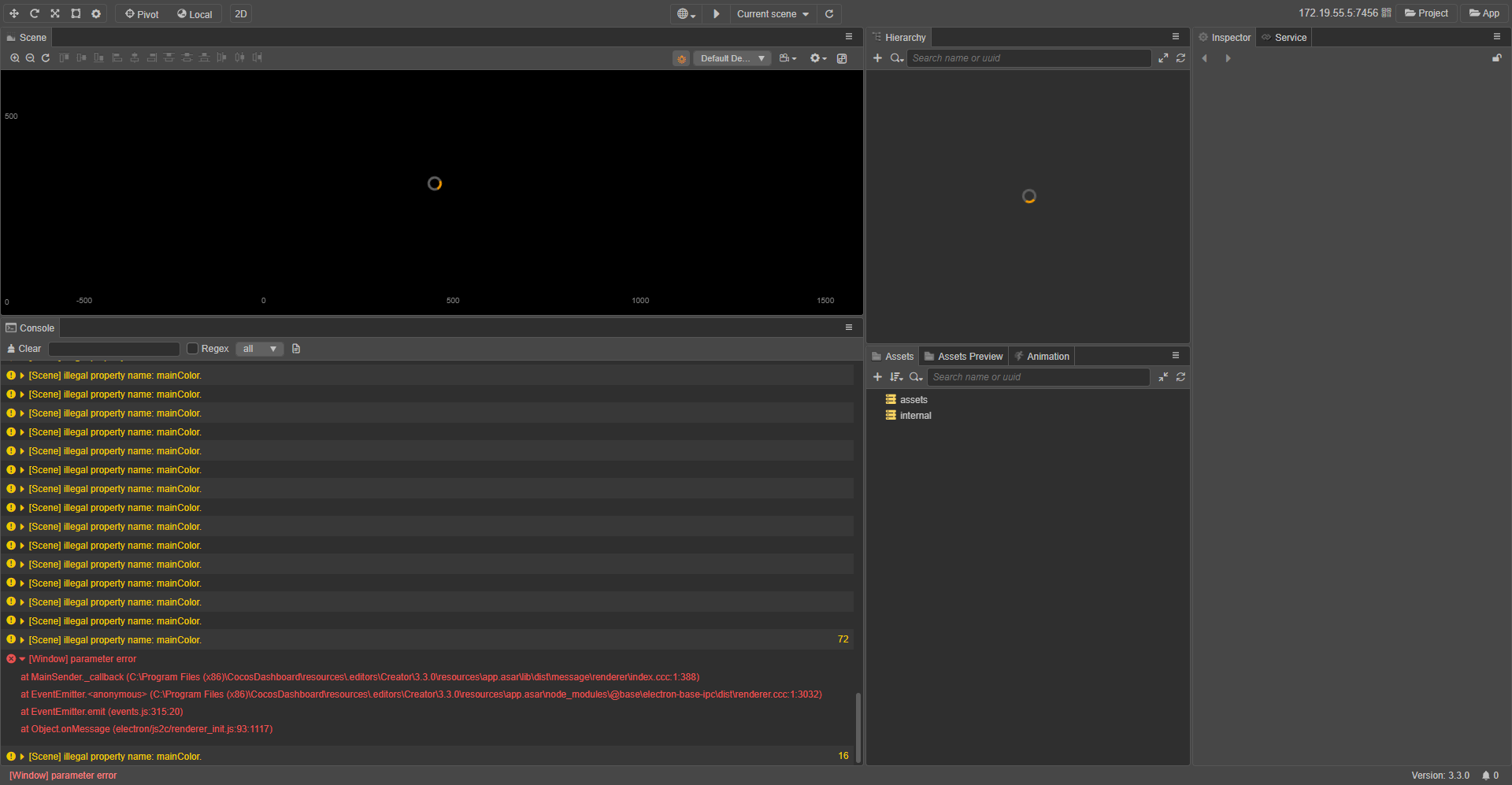Reload preview with the refresh icon

pyautogui.click(x=829, y=13)
